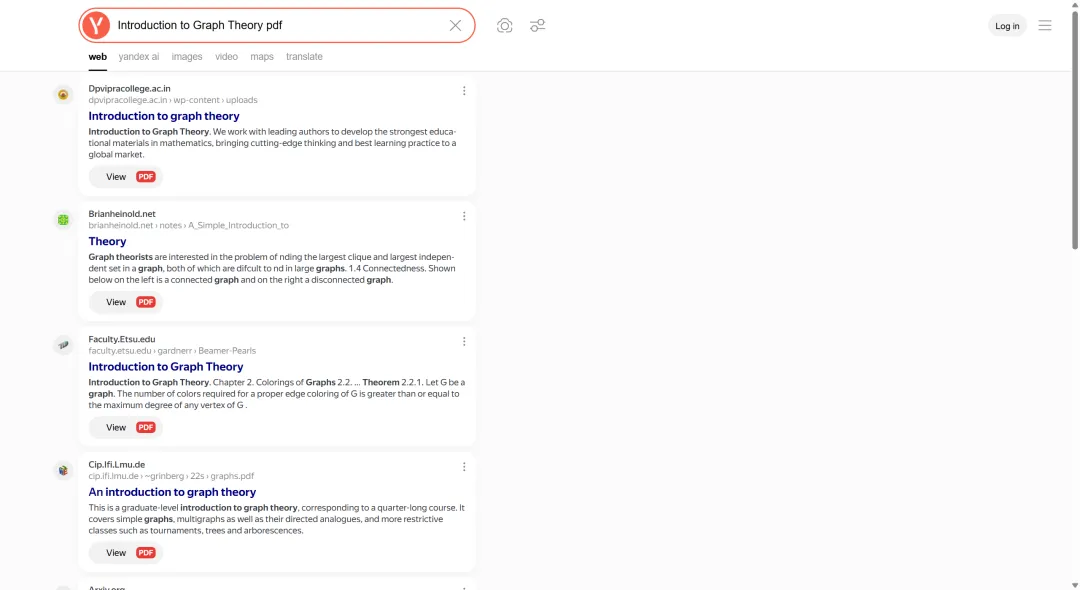Open image search camera icon
The width and height of the screenshot is (1080, 590).
pyautogui.click(x=504, y=25)
